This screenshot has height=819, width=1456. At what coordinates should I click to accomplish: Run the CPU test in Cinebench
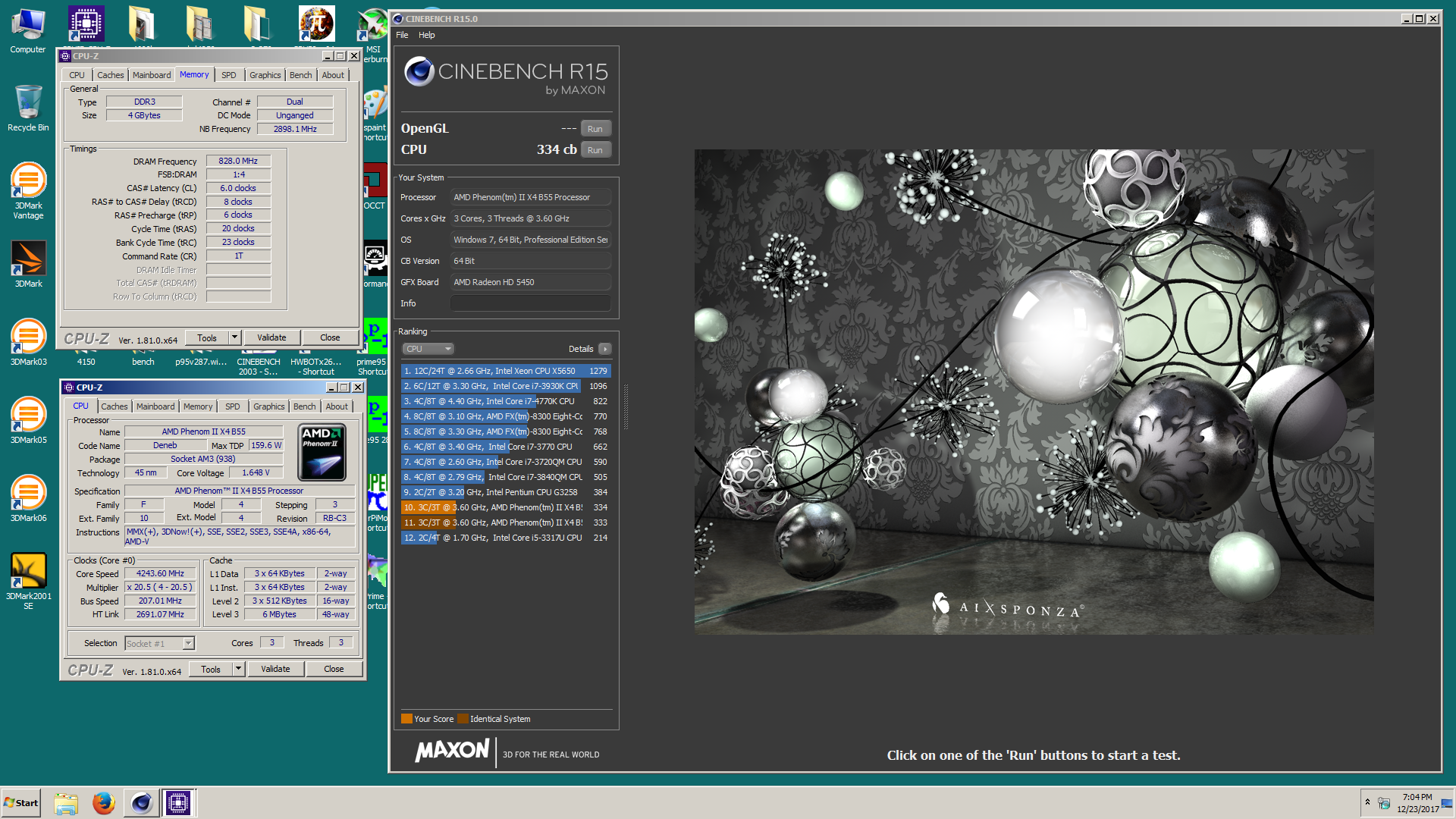[x=595, y=150]
